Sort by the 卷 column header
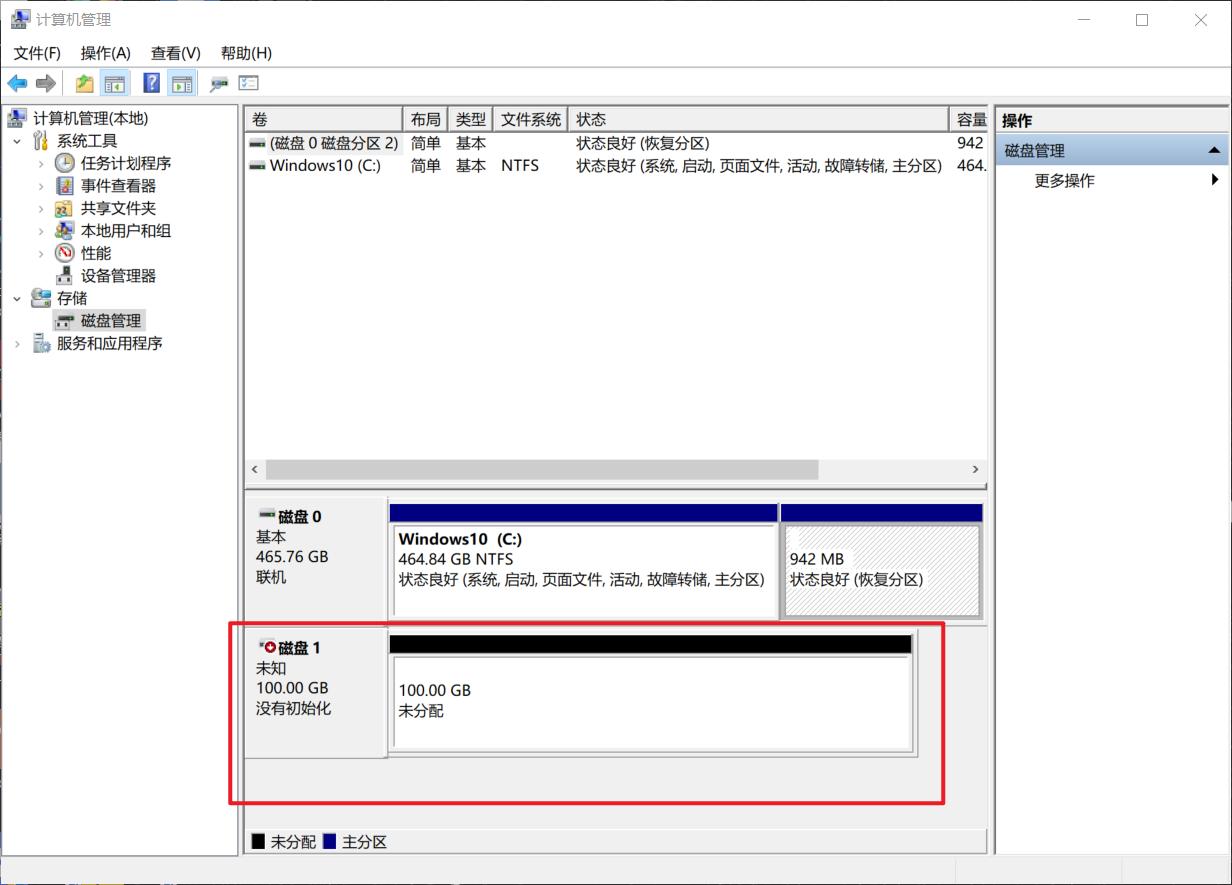 (x=323, y=119)
